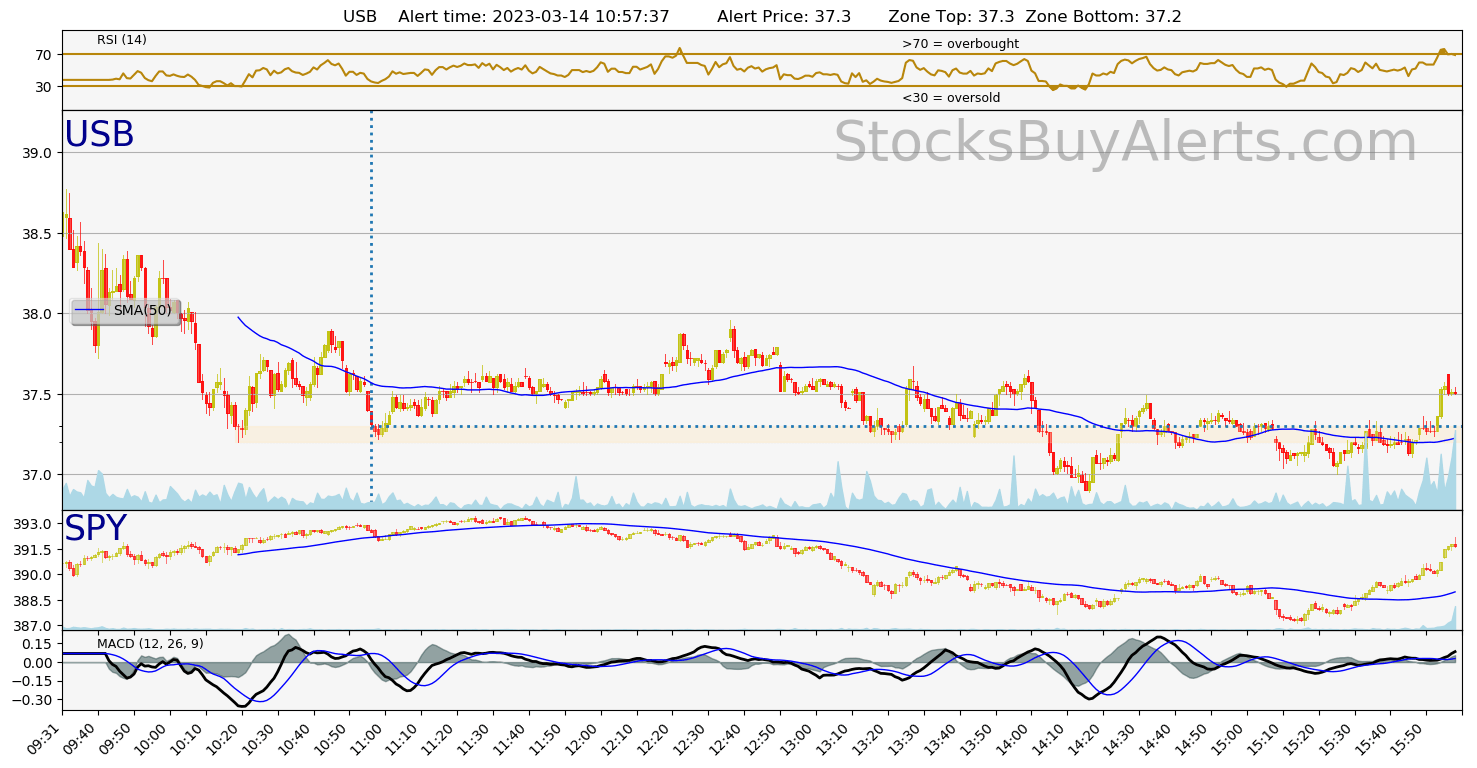Click the 38.5 price axis label
The image size is (1477, 768).
[x=38, y=234]
